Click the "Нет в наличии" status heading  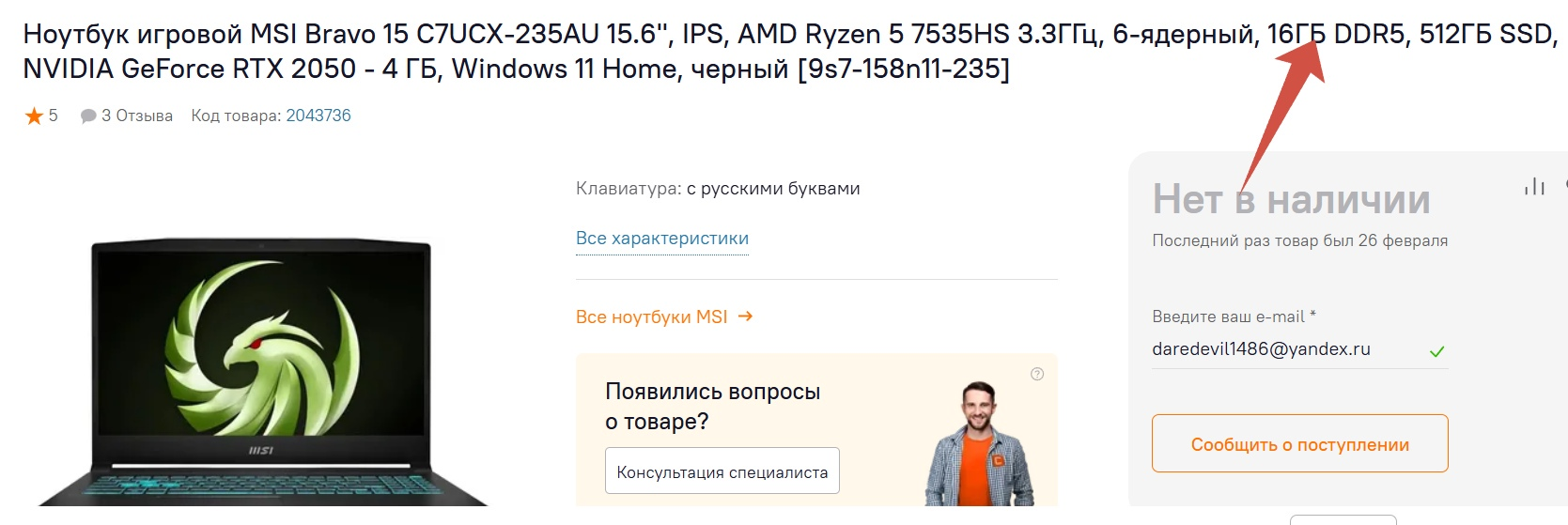(1291, 199)
